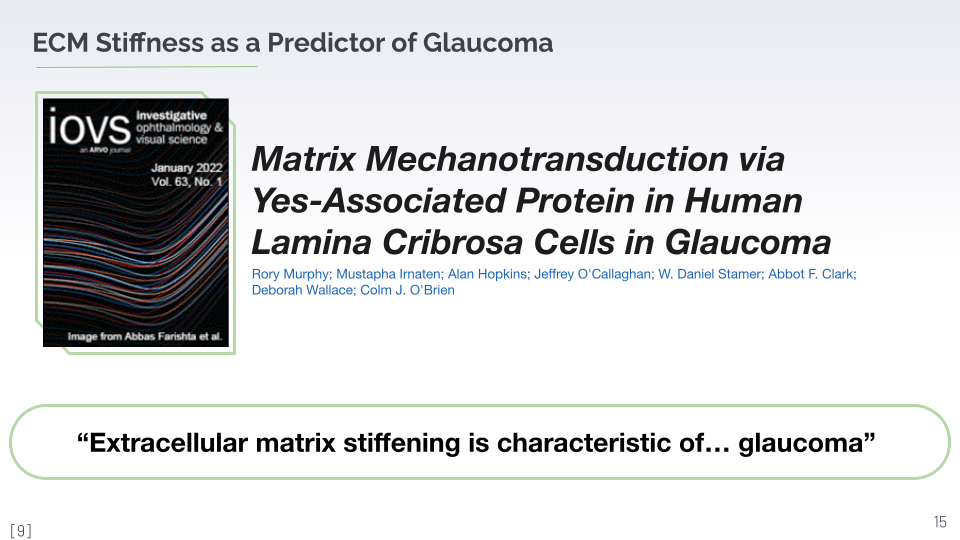The width and height of the screenshot is (960, 540).
Task: Click the slide heading ECM Stiffness text
Action: coord(292,43)
